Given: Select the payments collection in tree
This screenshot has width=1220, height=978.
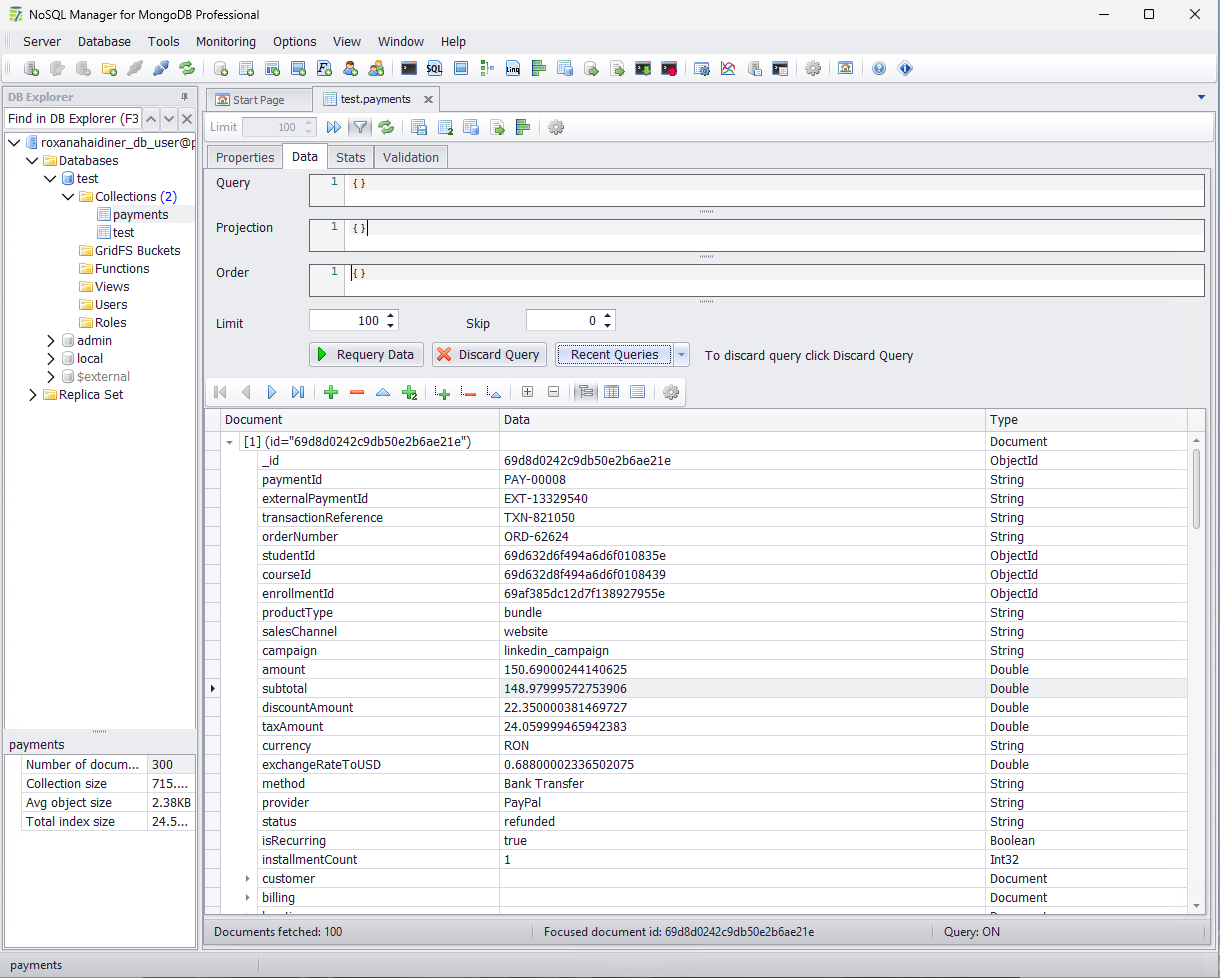Looking at the screenshot, I should [140, 214].
